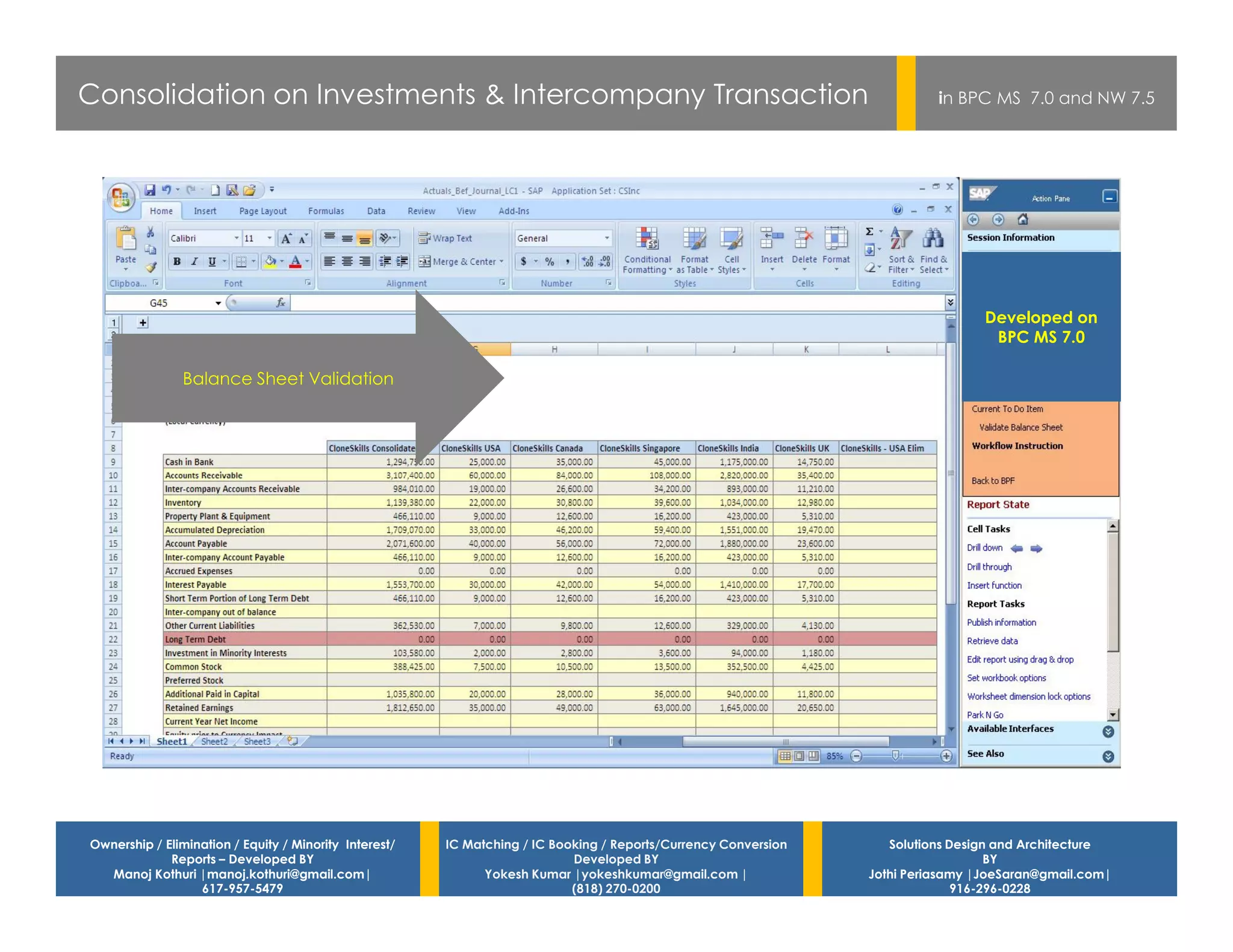Expand the formula bar
1233x952 pixels.
950,303
